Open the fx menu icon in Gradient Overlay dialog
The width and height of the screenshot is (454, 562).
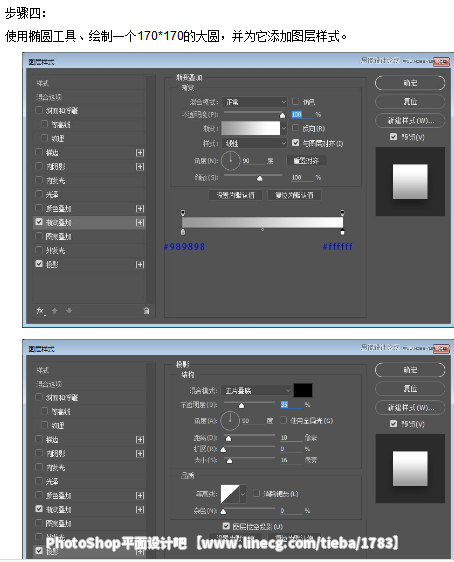pos(41,311)
